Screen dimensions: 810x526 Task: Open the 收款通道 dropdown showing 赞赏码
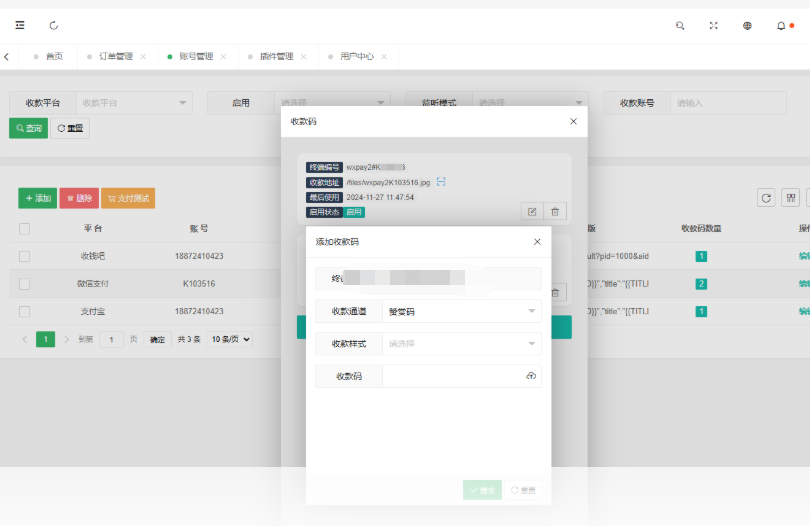tap(462, 311)
